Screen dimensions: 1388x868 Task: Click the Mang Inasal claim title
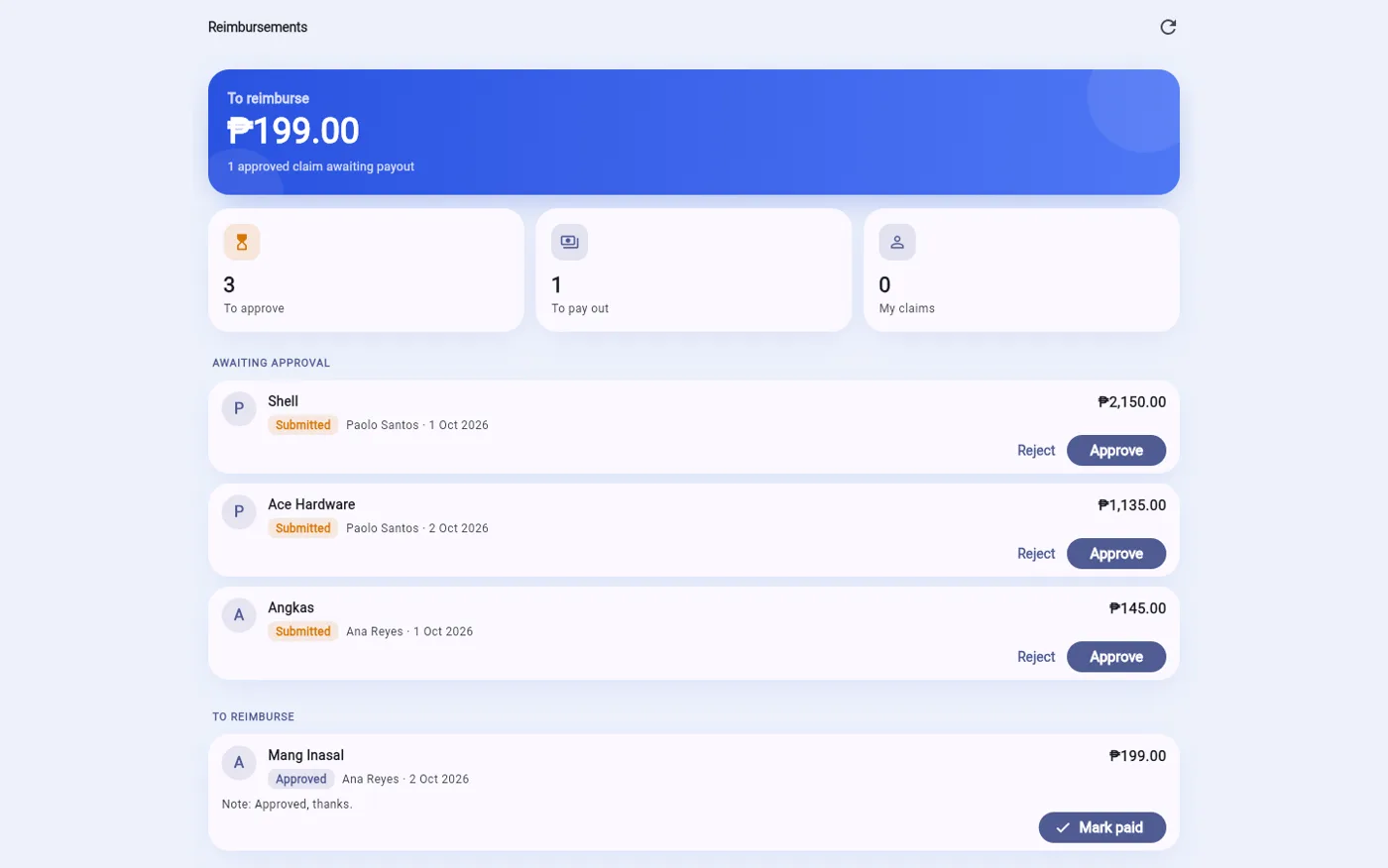pyautogui.click(x=305, y=755)
